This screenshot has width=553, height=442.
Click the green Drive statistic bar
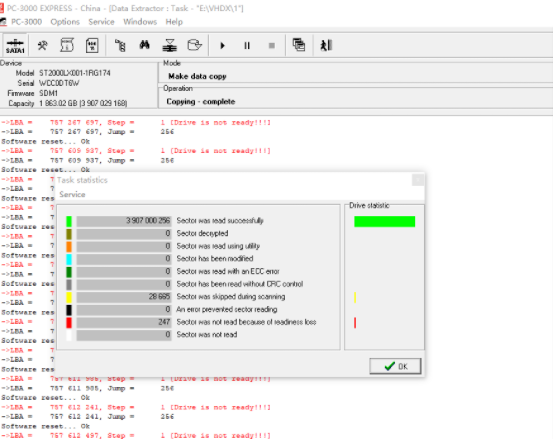[x=384, y=222]
